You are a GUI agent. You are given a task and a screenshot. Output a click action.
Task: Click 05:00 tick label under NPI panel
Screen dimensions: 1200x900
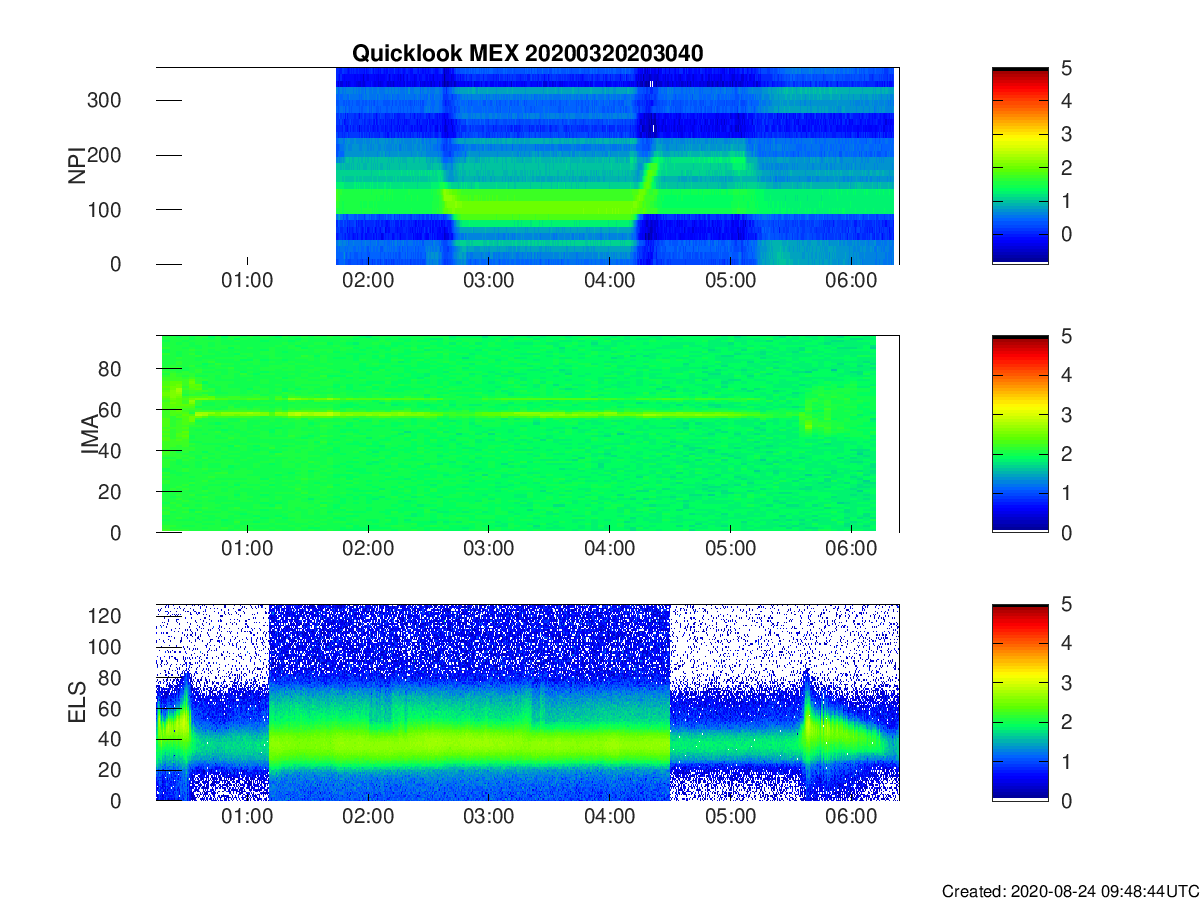730,281
